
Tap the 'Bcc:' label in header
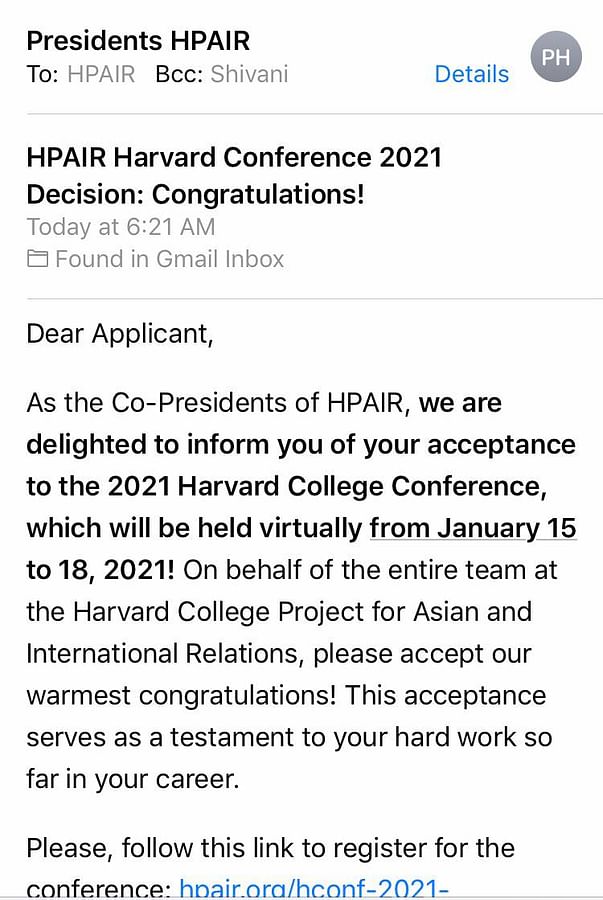click(179, 74)
